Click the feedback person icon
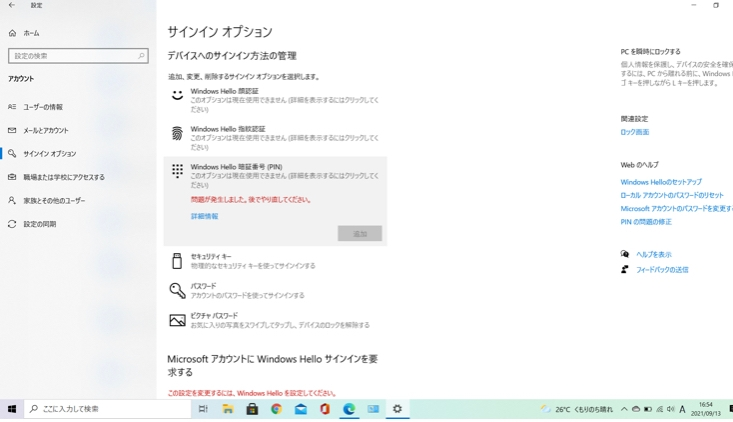 click(625, 269)
